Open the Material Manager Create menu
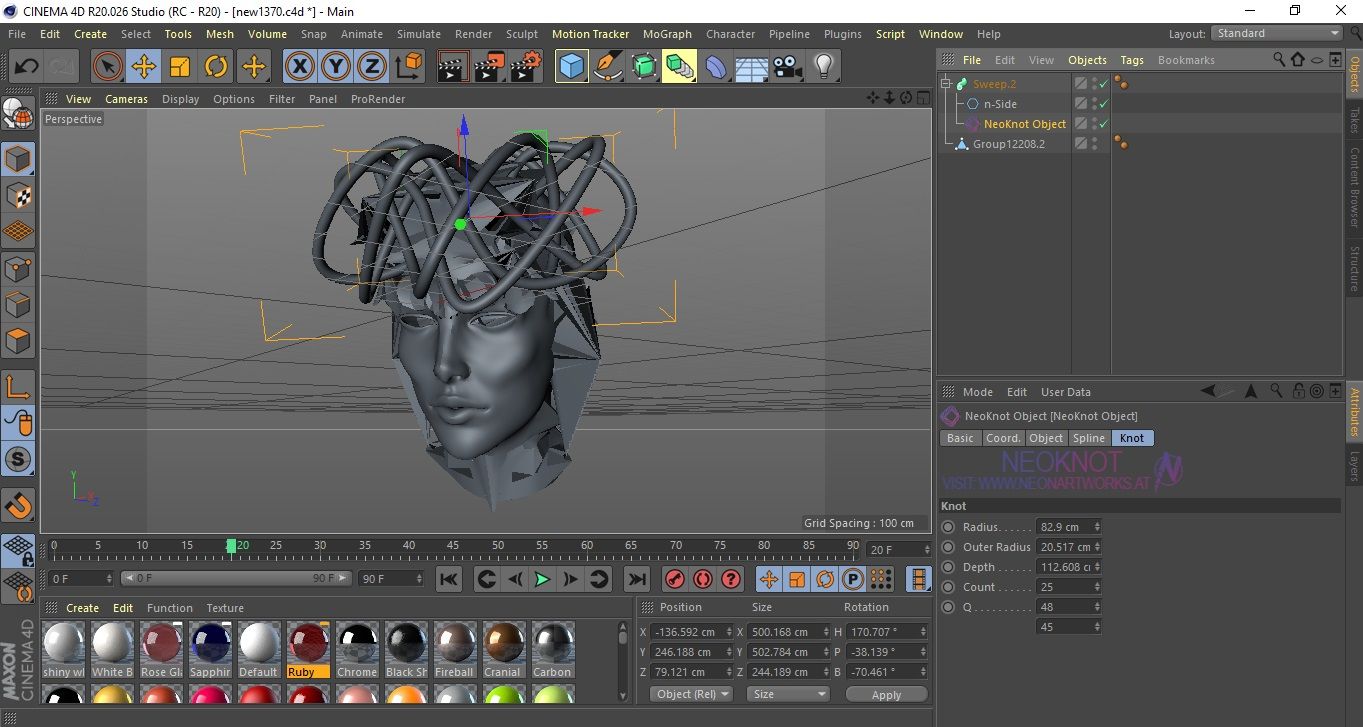Image resolution: width=1363 pixels, height=727 pixels. (82, 608)
